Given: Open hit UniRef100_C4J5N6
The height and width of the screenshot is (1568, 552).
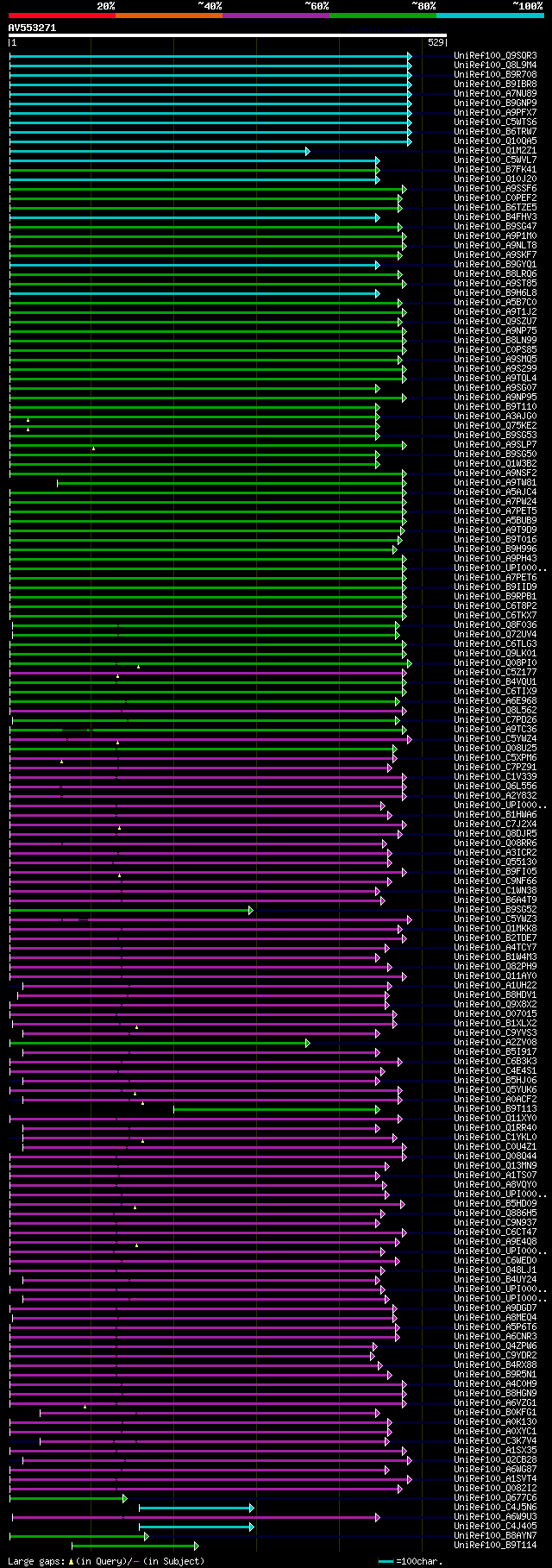Looking at the screenshot, I should (x=495, y=1508).
